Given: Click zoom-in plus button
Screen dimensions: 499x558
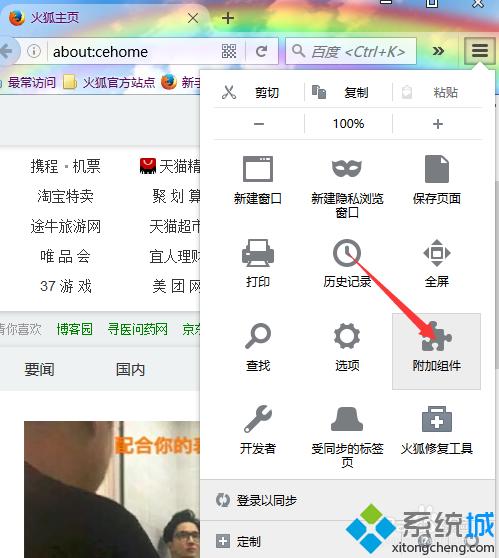Looking at the screenshot, I should tap(437, 124).
